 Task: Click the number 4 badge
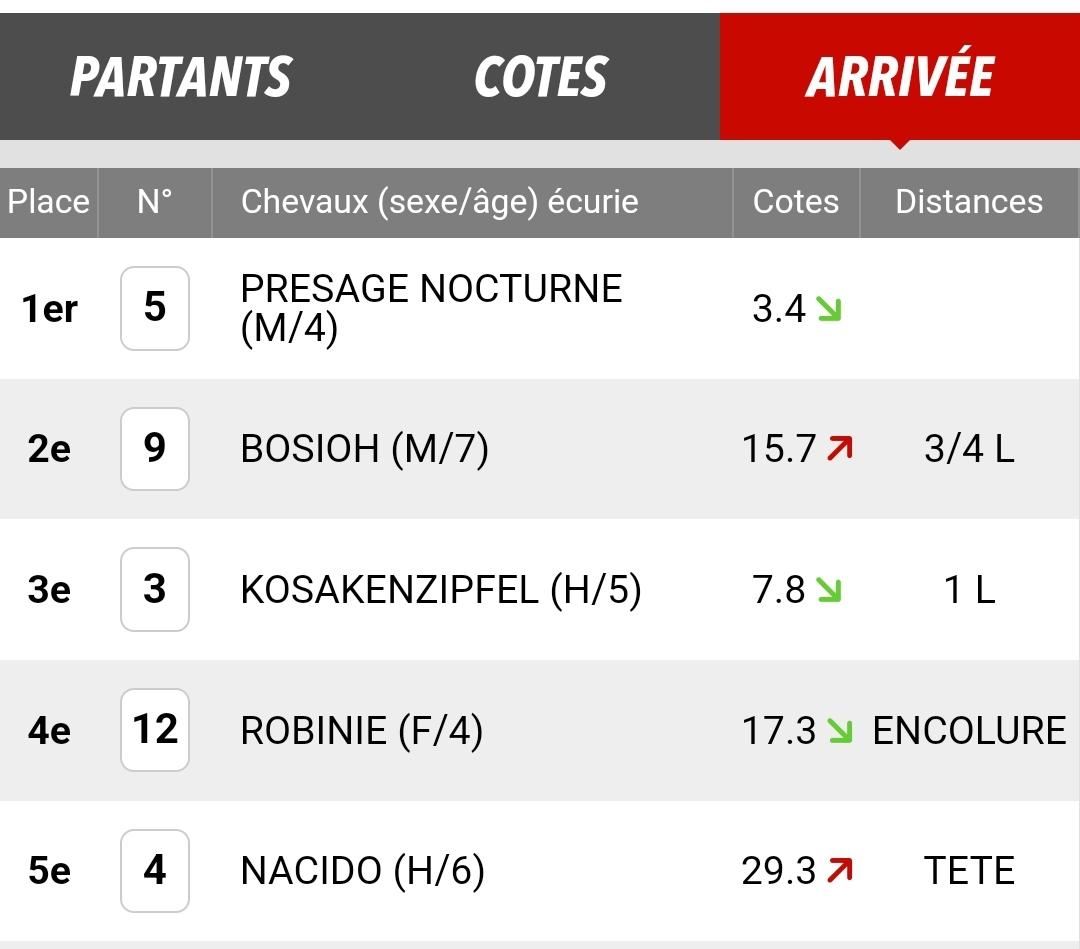click(155, 870)
